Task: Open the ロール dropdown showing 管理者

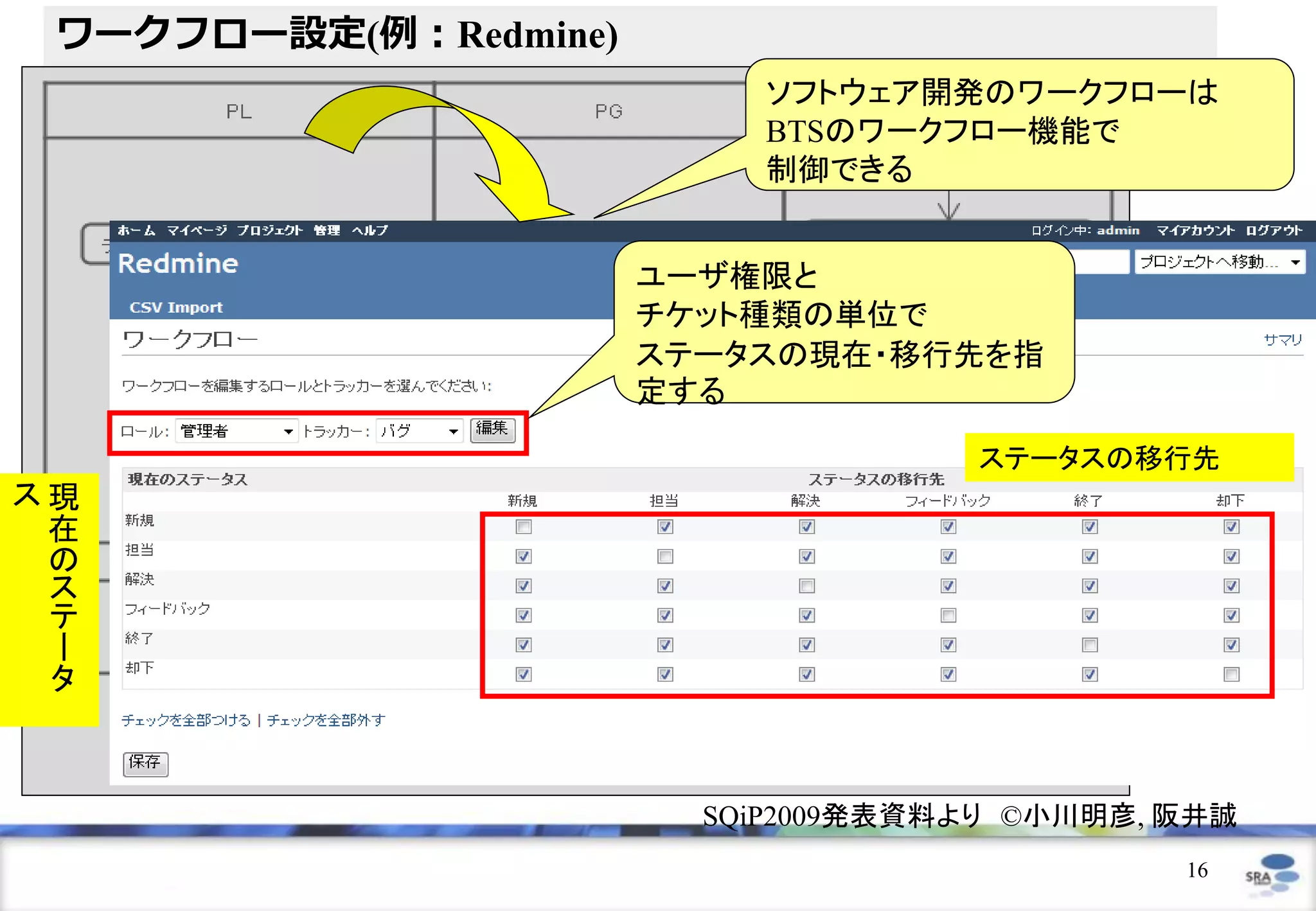Action: (236, 430)
